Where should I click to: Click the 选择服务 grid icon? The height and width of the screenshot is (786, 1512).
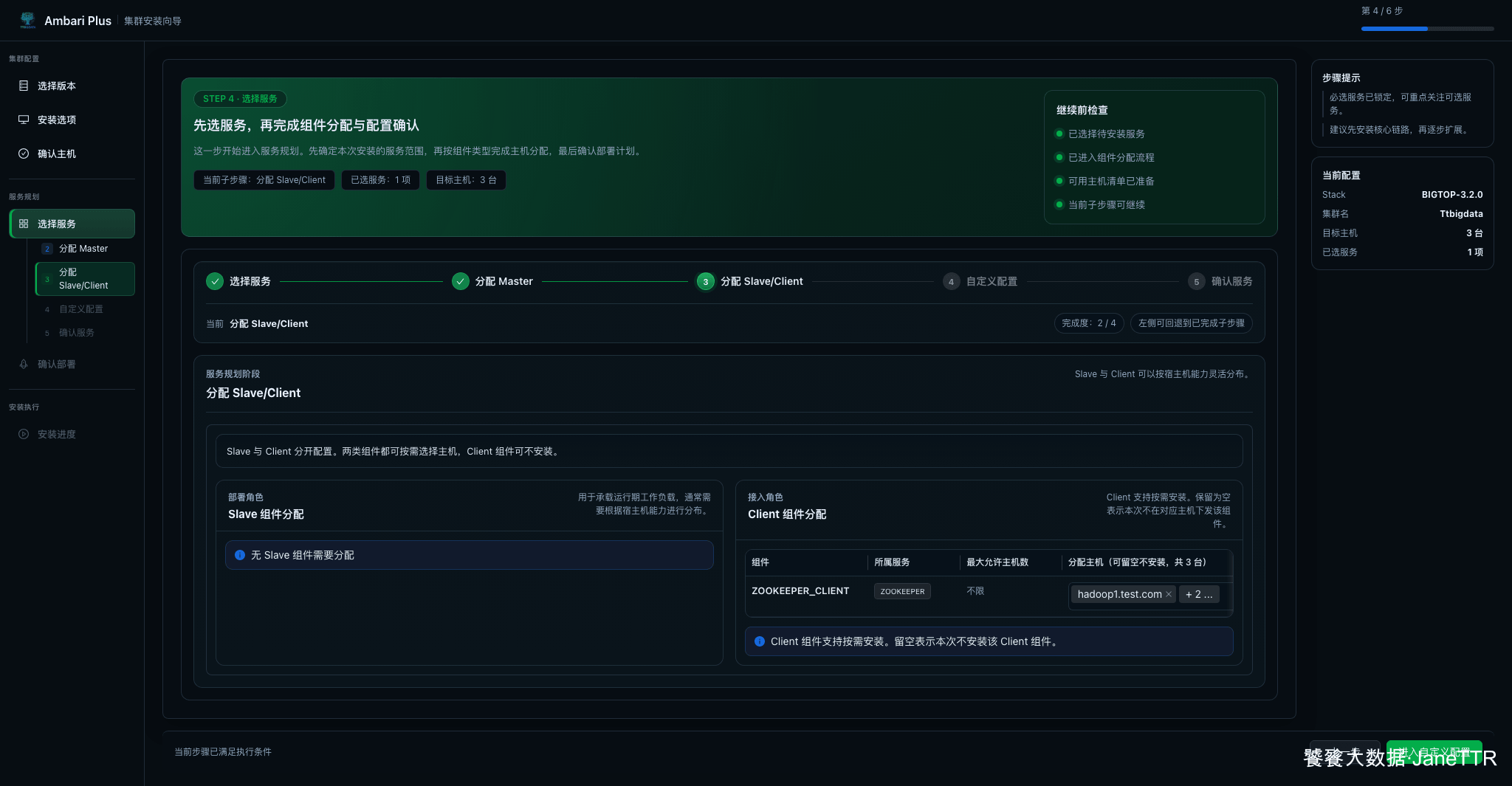(x=24, y=224)
